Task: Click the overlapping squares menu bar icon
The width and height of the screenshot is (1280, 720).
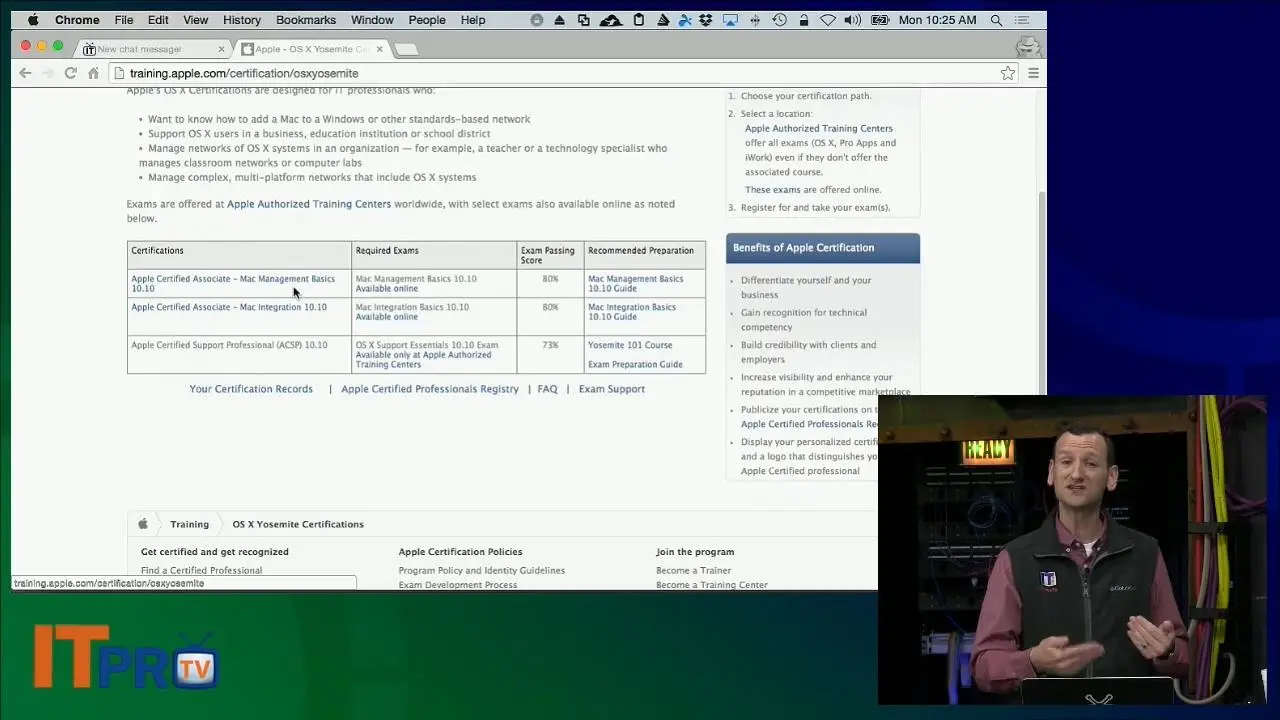Action: pyautogui.click(x=584, y=20)
